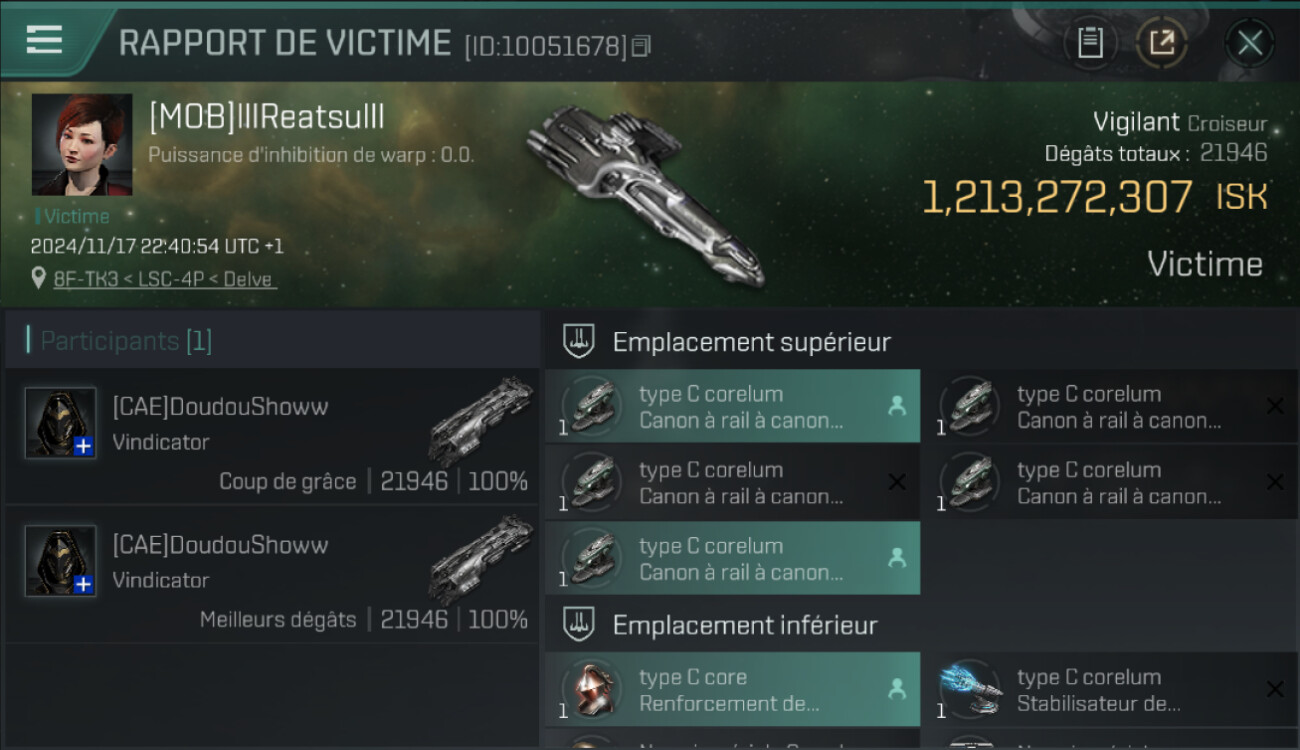Open DoudouShoww's Meilleurs dégâts entry
Image resolution: width=1300 pixels, height=750 pixels.
pos(272,574)
